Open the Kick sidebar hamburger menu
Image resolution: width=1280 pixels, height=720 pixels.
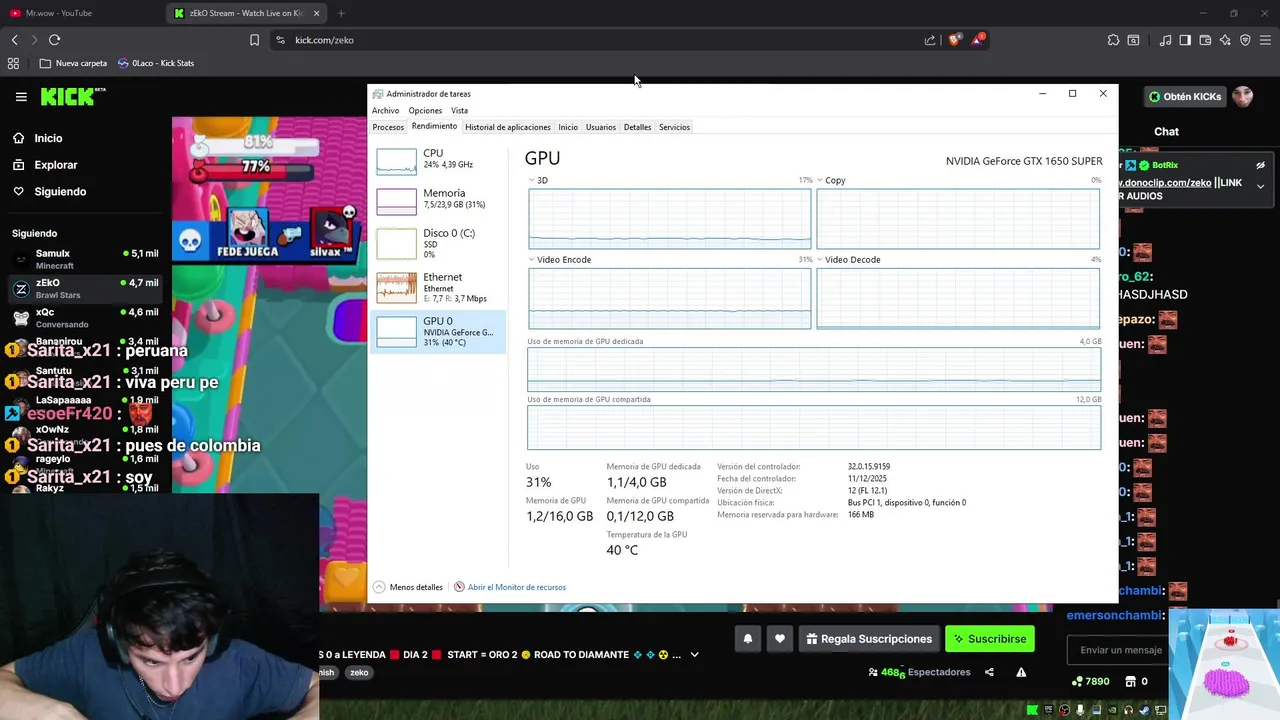(x=21, y=97)
